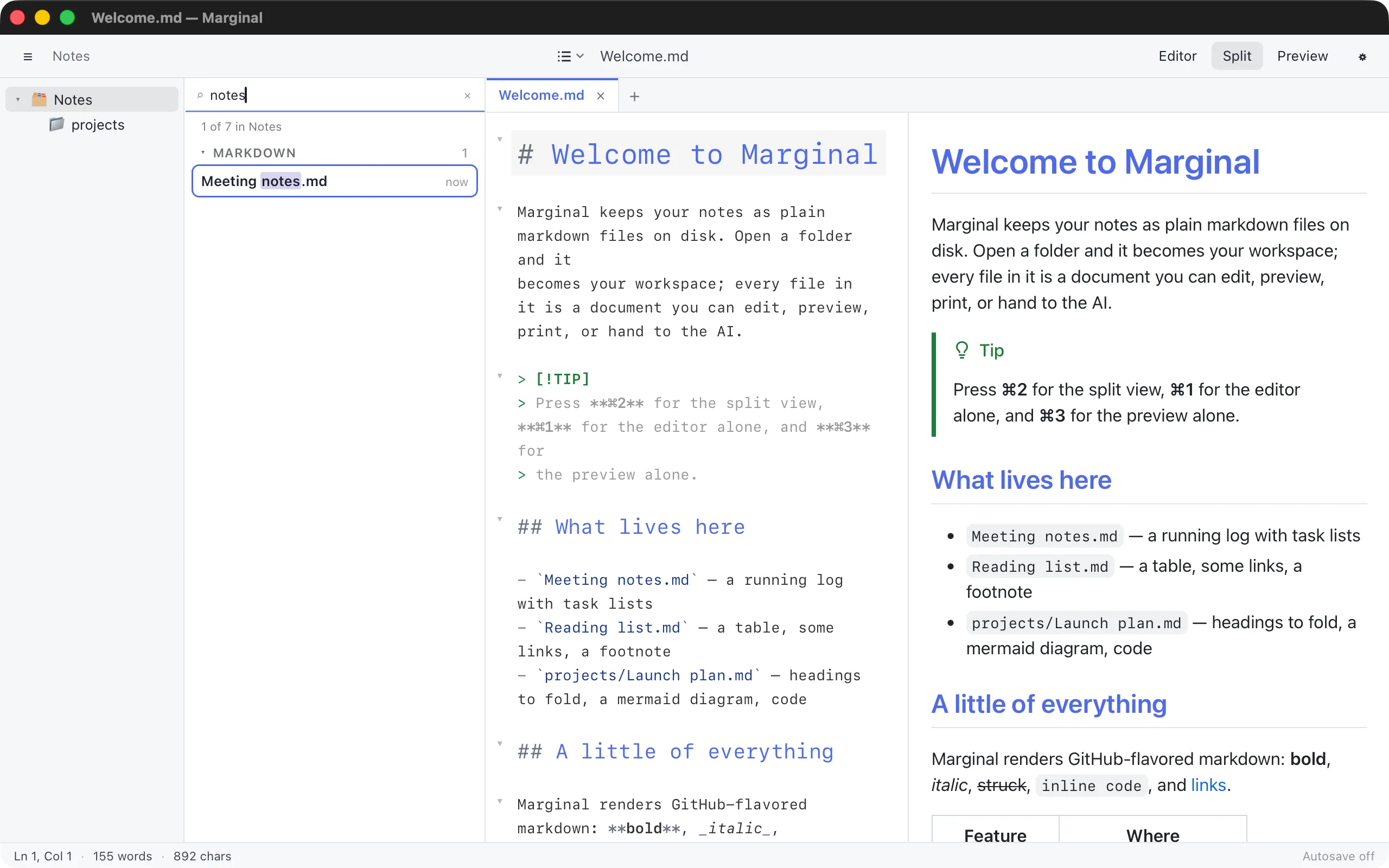Clear the search query
Viewport: 1389px width, 868px height.
(x=467, y=96)
